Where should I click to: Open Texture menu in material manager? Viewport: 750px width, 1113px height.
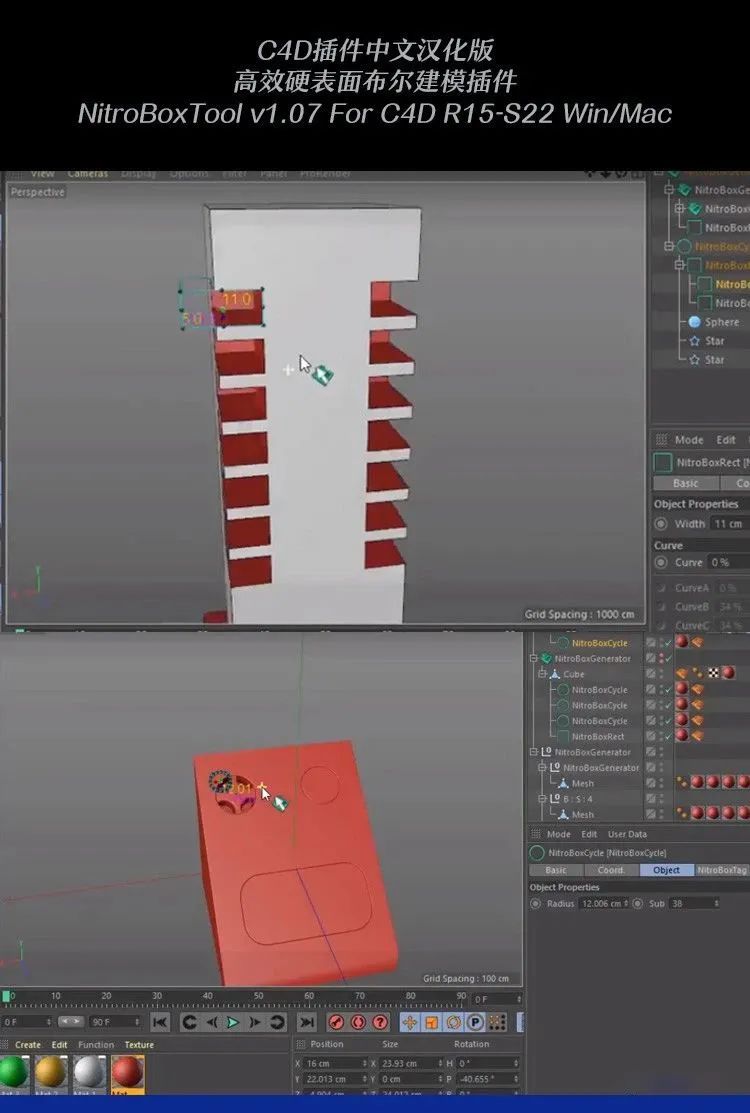tap(139, 1045)
